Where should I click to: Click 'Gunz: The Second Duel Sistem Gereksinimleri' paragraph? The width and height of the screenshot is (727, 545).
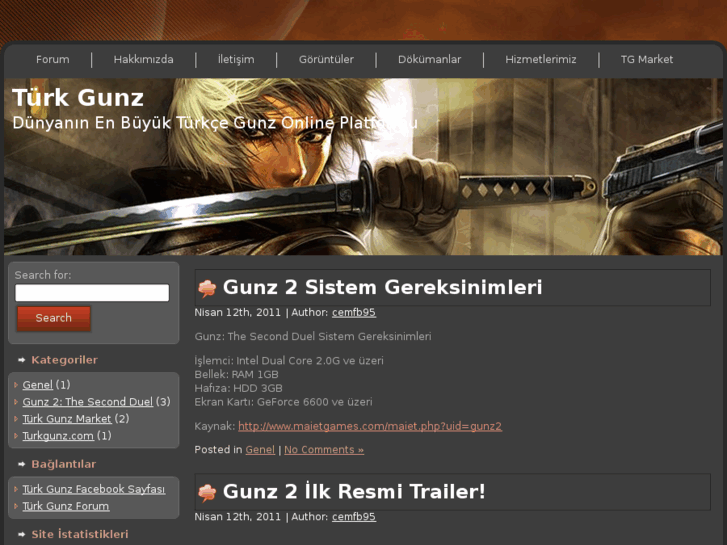click(x=313, y=337)
